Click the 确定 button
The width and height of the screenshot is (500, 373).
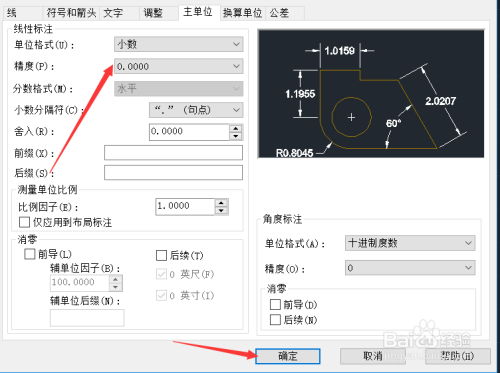point(288,356)
